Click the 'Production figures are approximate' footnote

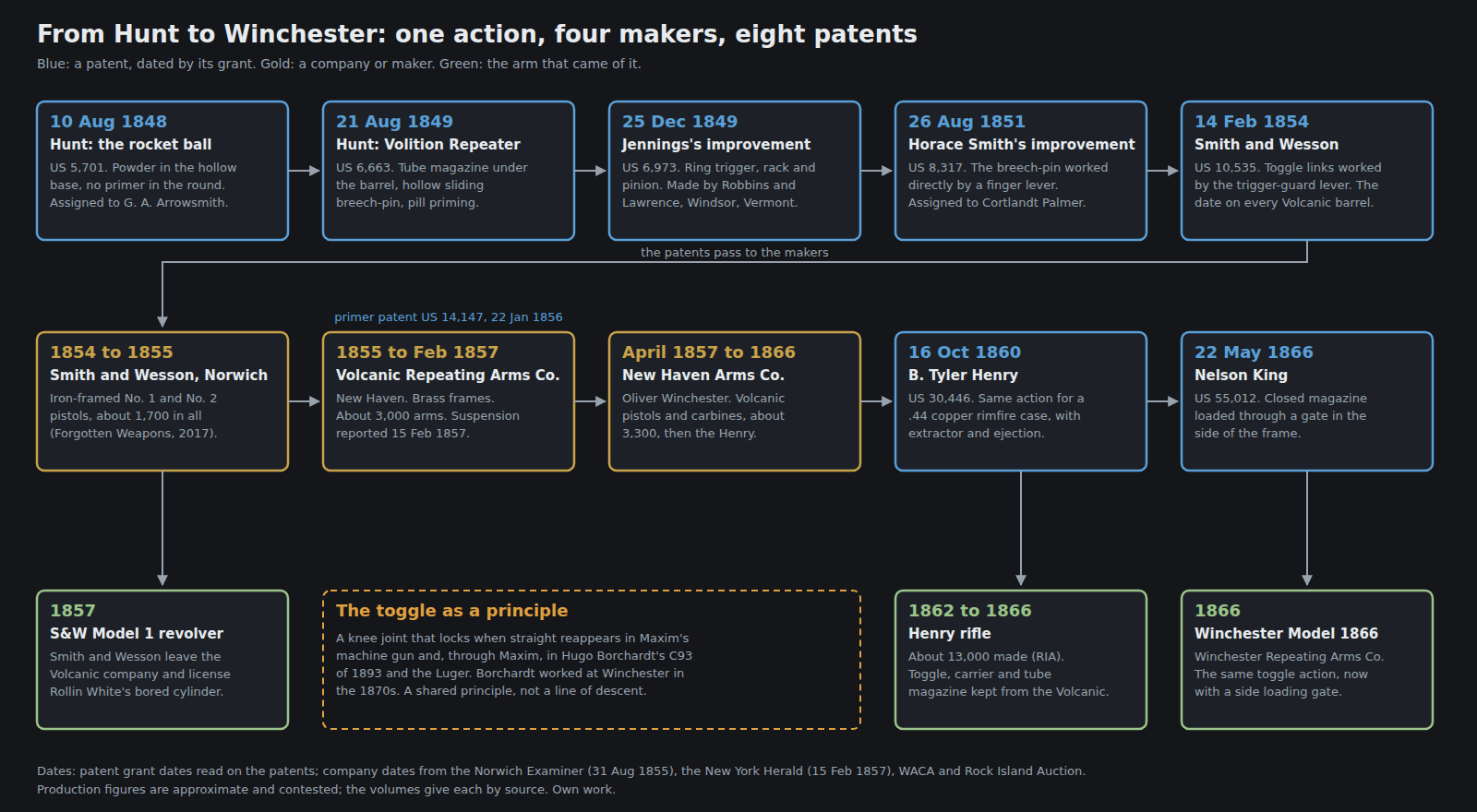326,790
